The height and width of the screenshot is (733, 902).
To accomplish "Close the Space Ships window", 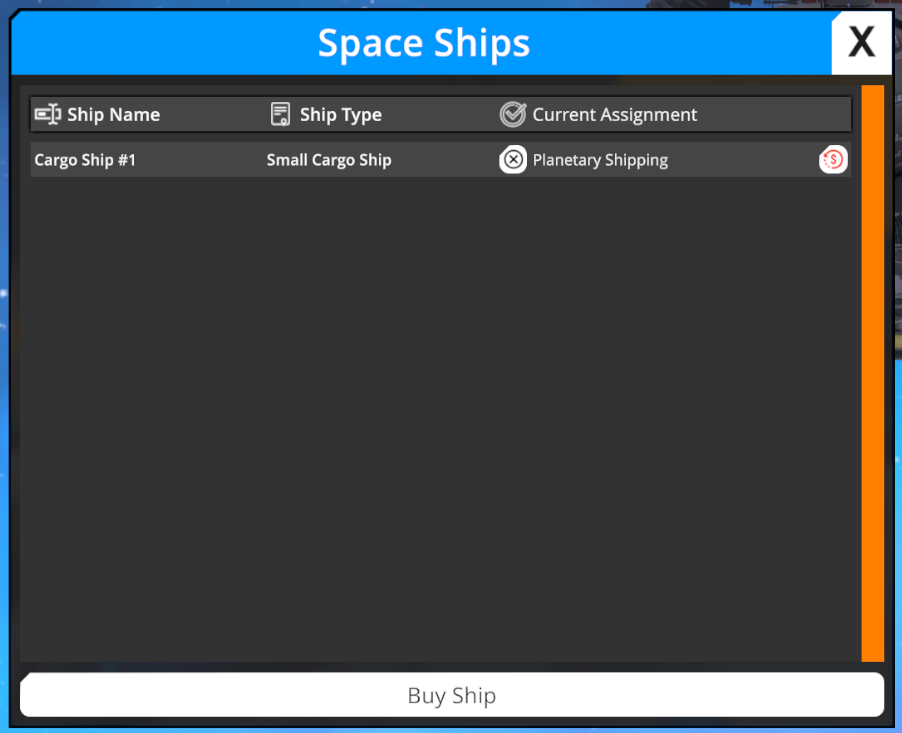I will [861, 42].
